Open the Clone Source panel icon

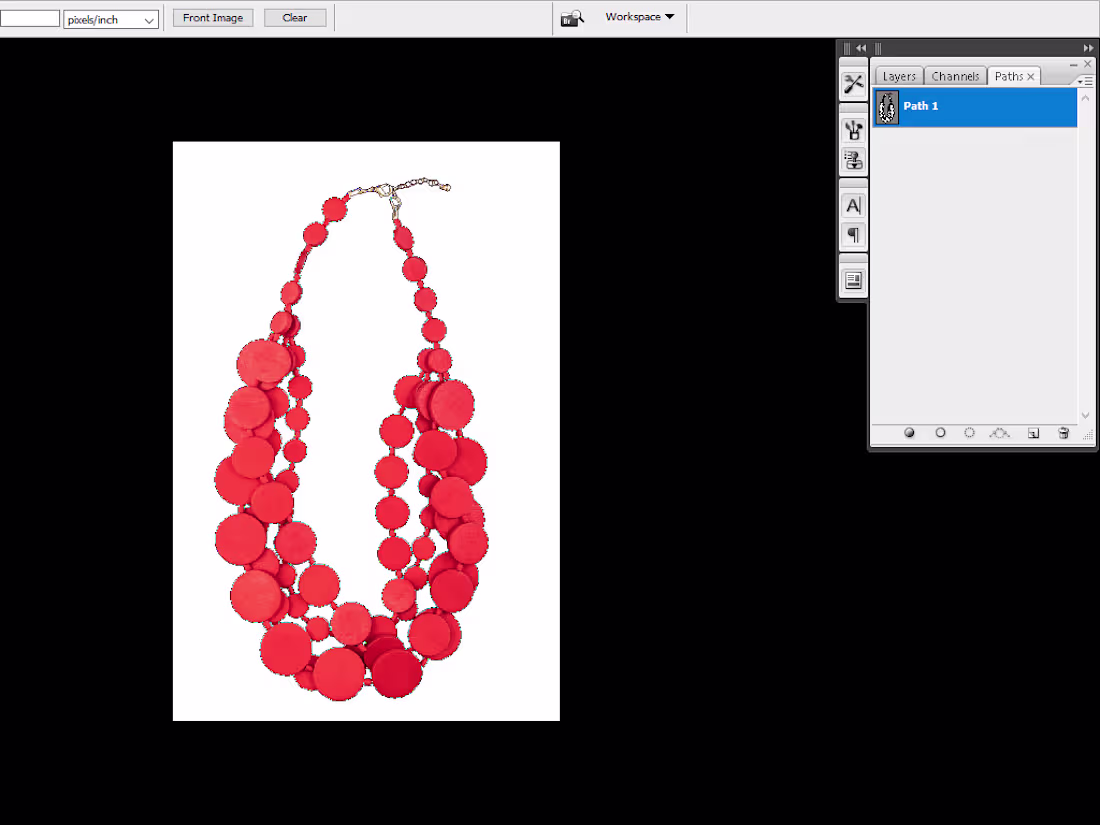853,160
